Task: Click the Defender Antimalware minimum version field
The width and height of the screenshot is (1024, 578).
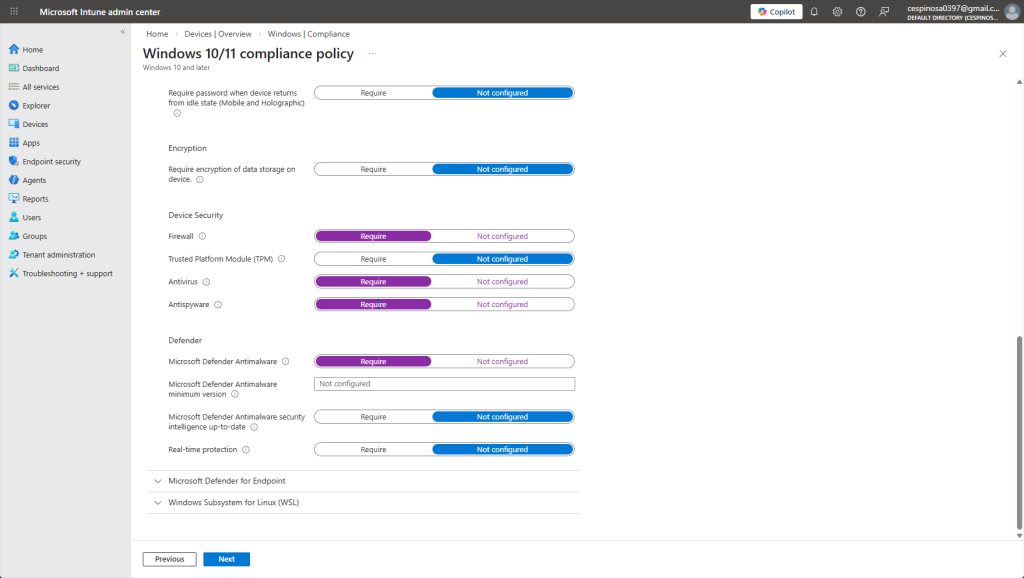Action: 444,384
